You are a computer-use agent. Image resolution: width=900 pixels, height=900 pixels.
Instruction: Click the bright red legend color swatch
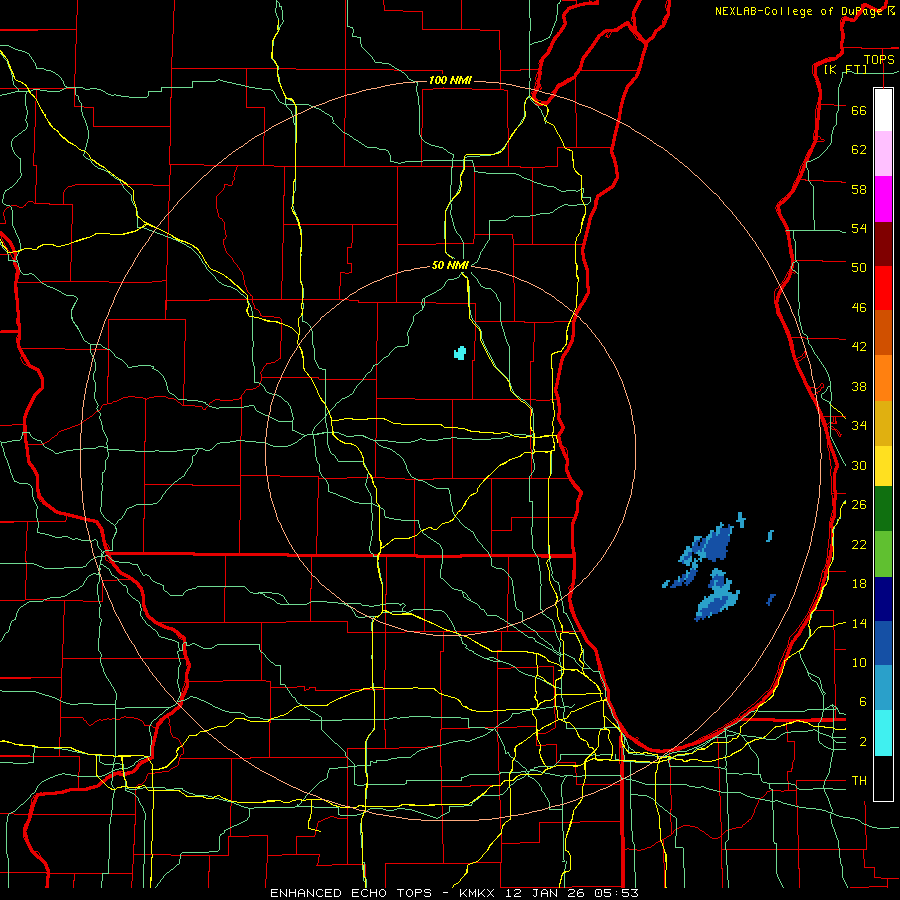tap(883, 288)
